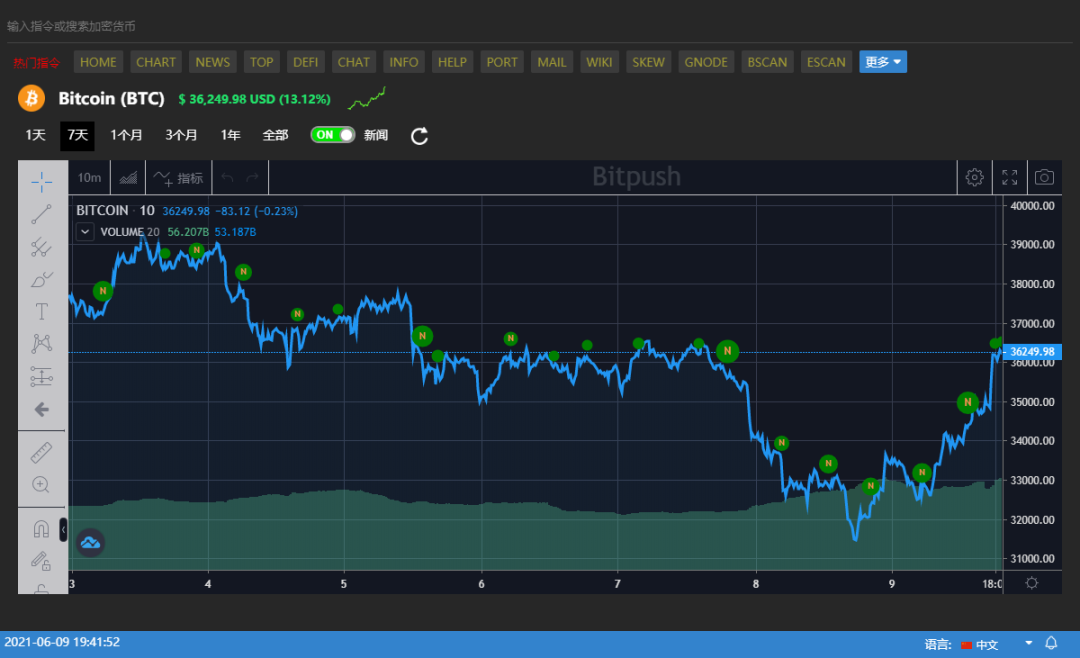Screen dimensions: 1080x658
Task: Toggle the drawing lock pencil icon
Action: (41, 560)
